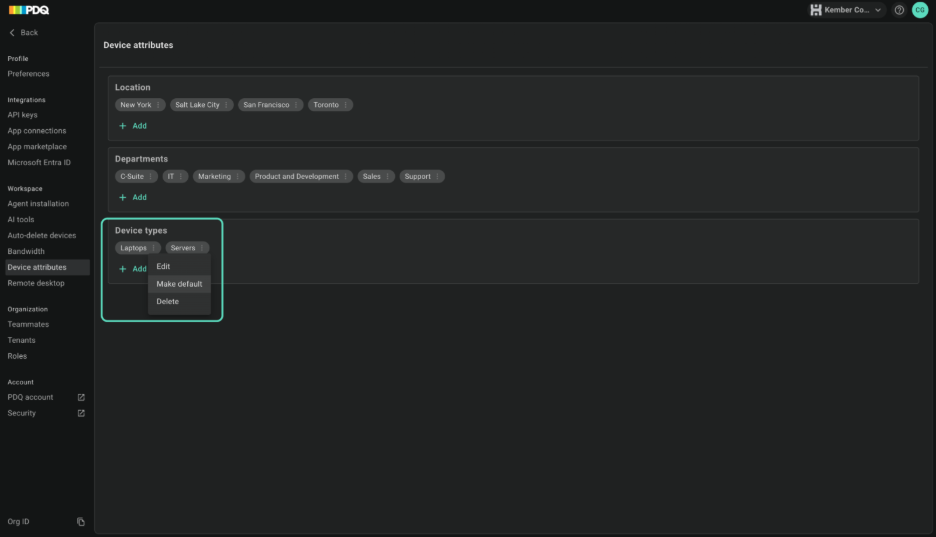Open Security account link
The image size is (936, 537).
[x=21, y=413]
